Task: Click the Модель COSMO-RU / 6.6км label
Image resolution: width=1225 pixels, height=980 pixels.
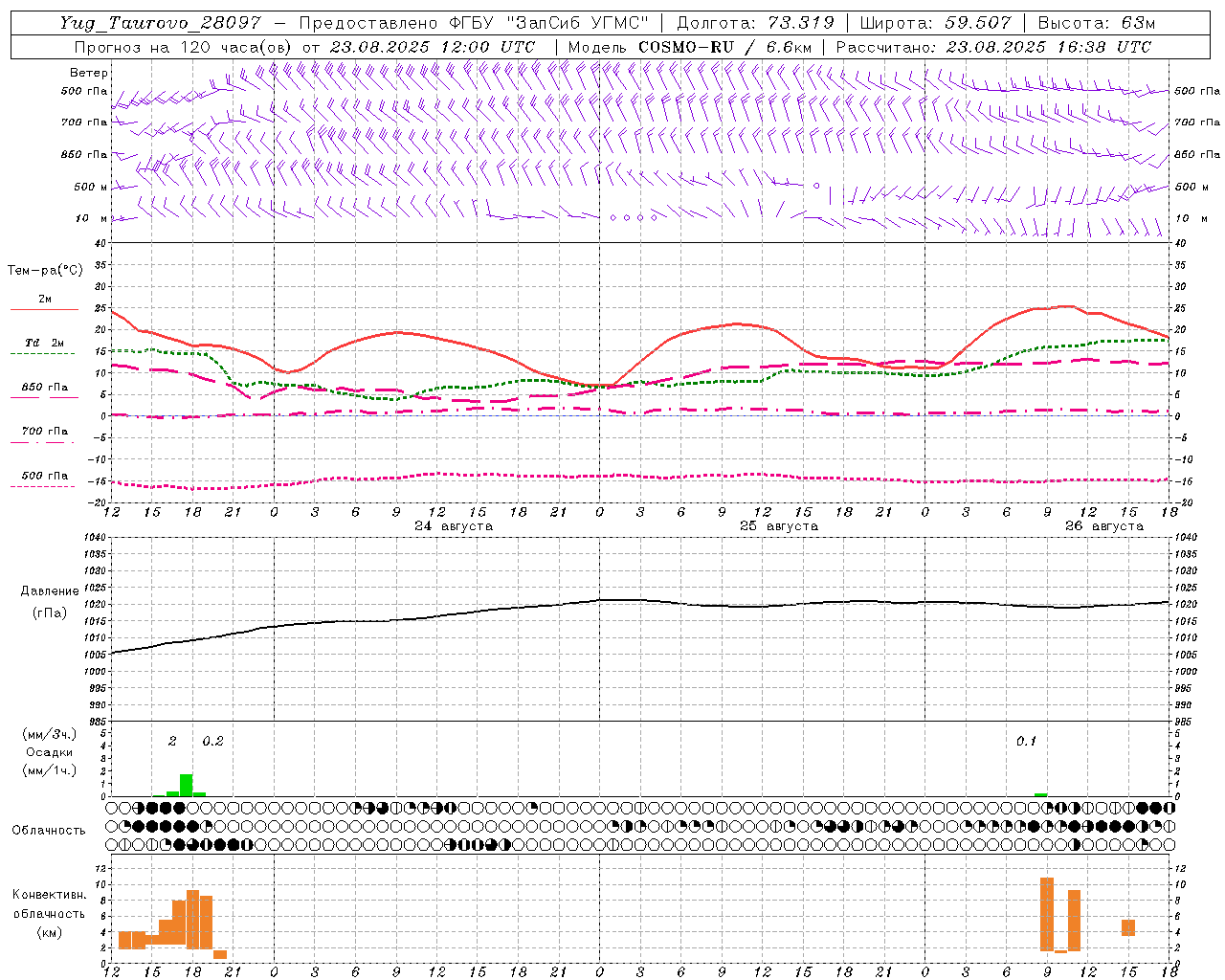Action: click(689, 47)
